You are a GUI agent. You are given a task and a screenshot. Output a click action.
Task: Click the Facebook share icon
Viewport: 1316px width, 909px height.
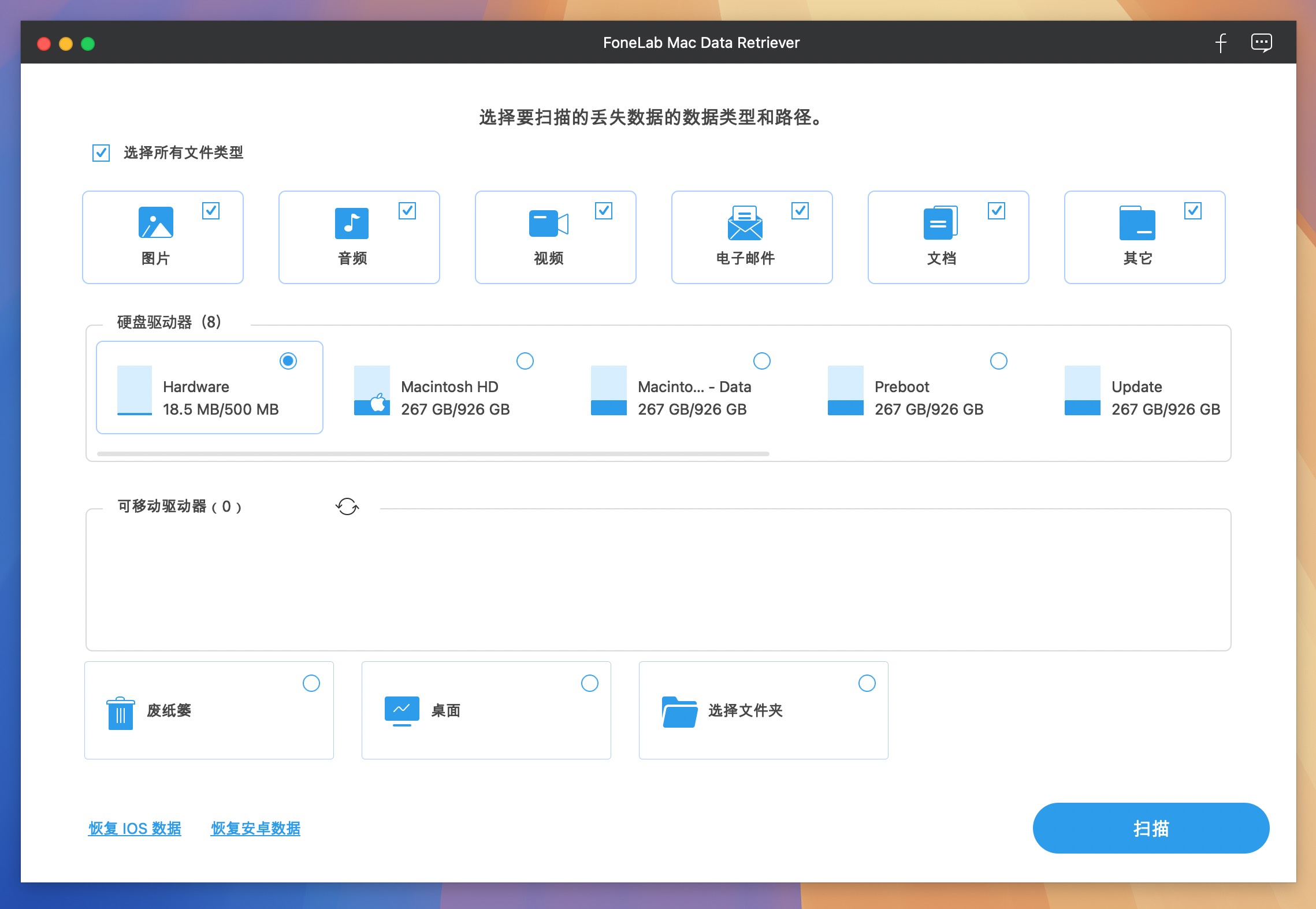(1221, 43)
